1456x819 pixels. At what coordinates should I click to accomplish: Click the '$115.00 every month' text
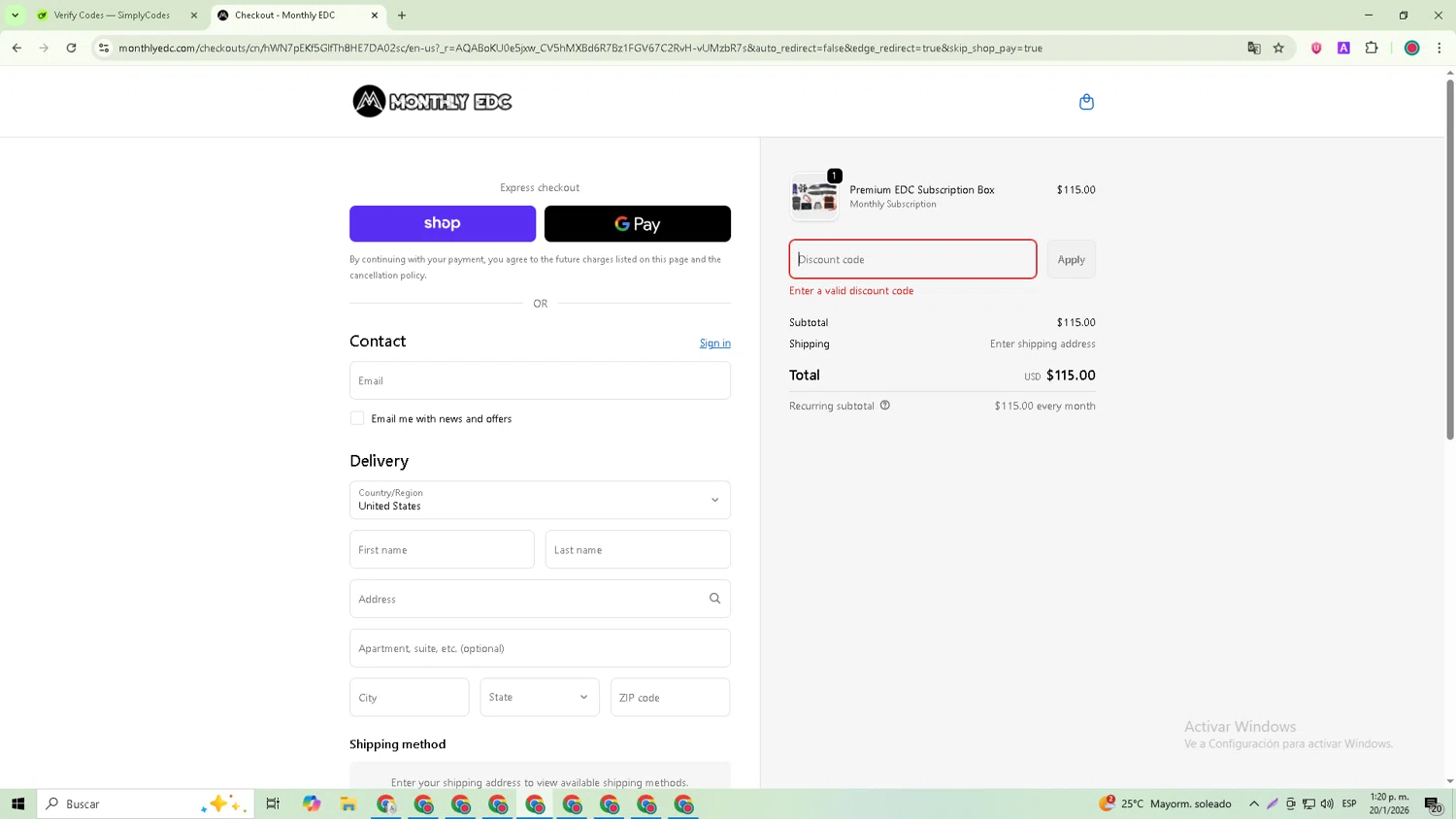click(x=1044, y=406)
